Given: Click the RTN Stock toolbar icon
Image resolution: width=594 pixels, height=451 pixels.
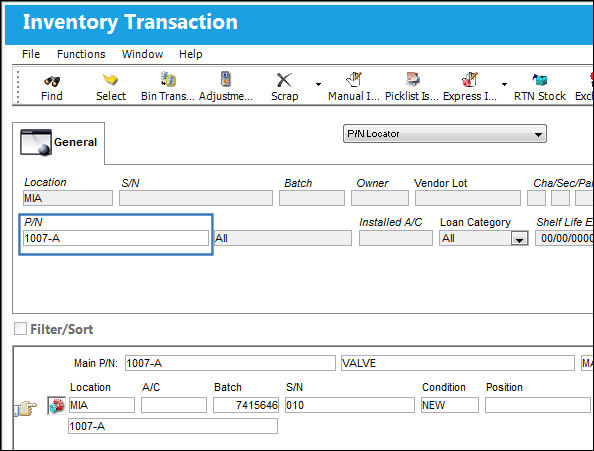Looking at the screenshot, I should (540, 80).
